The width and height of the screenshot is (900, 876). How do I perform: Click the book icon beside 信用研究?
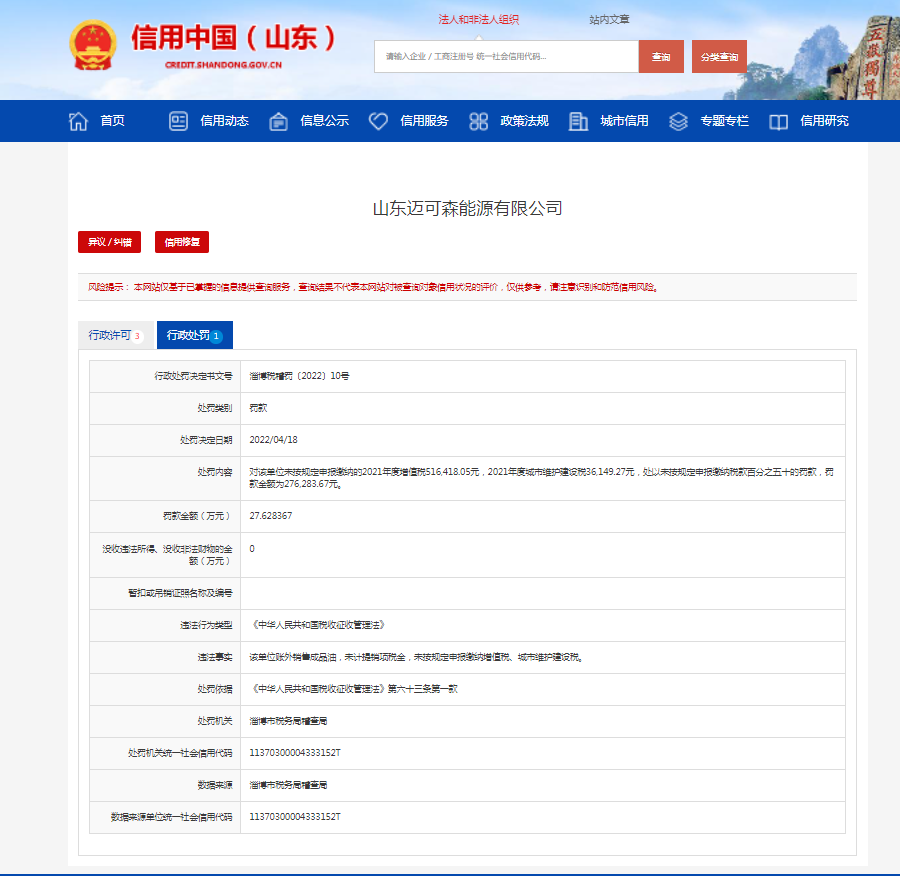point(778,122)
